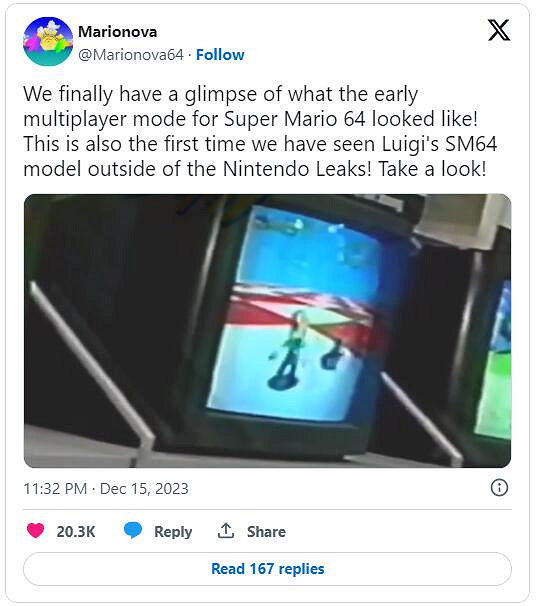Image resolution: width=536 pixels, height=606 pixels.
Task: Open Marionova's profile avatar
Action: 48,41
